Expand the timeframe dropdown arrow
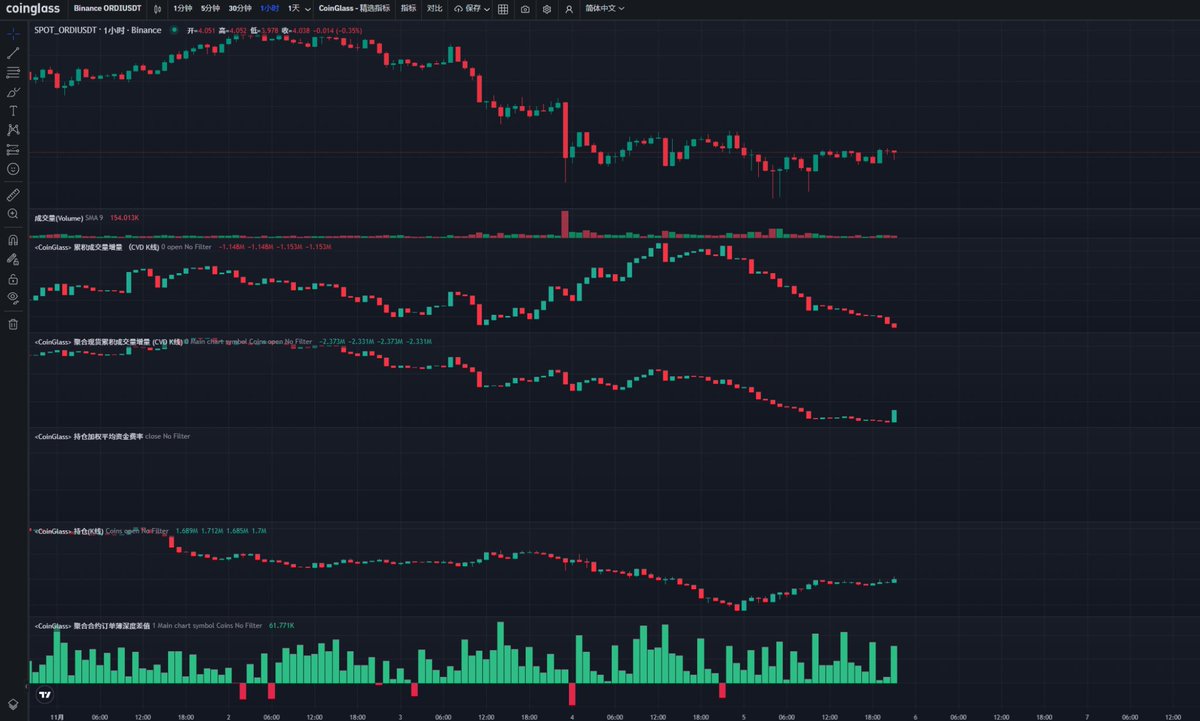This screenshot has height=721, width=1200. 307,8
